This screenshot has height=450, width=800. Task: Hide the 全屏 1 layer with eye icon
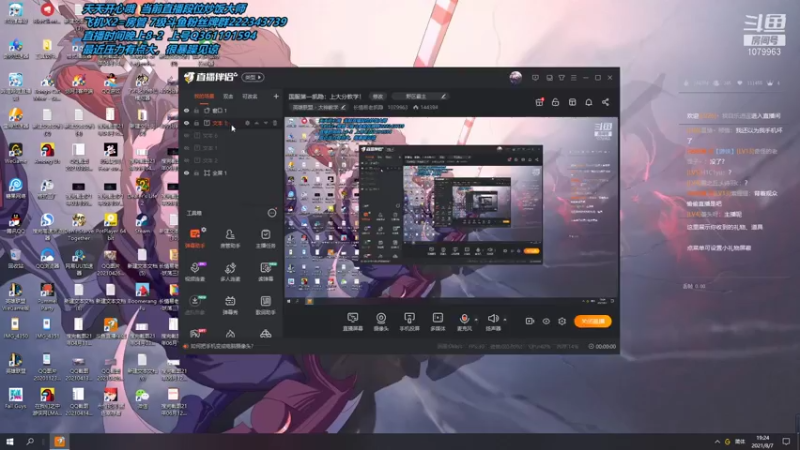coord(186,173)
